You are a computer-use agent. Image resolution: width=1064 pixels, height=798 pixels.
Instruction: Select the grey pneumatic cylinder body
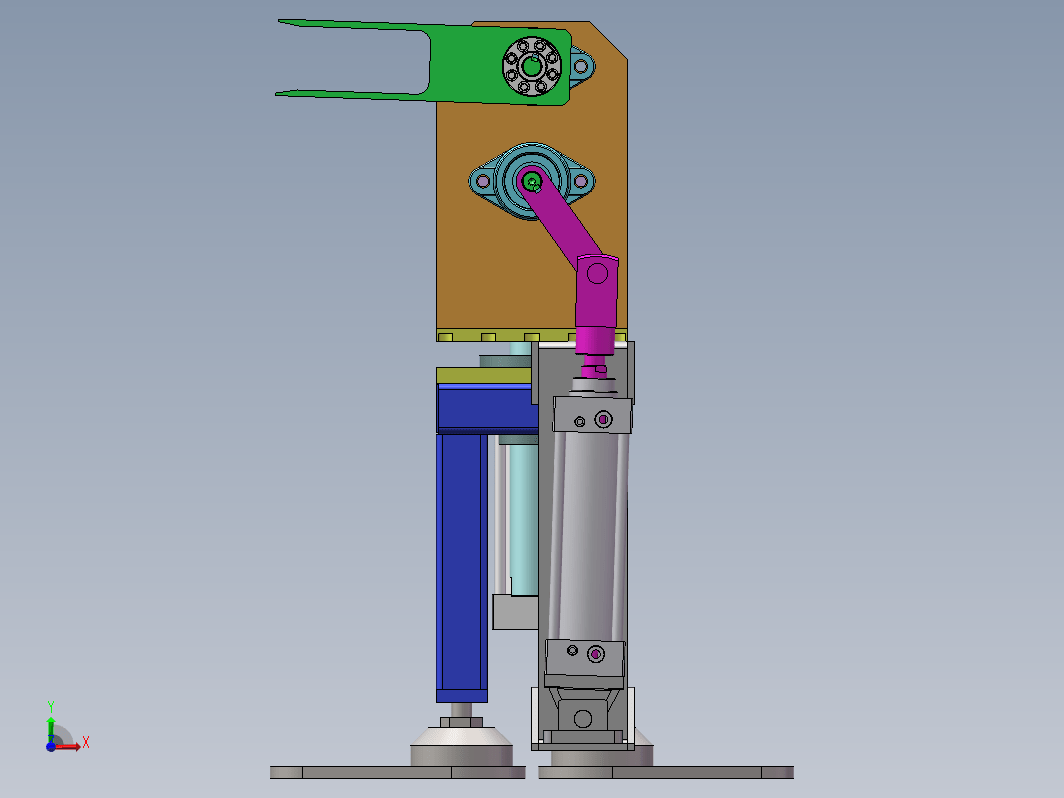(x=588, y=536)
